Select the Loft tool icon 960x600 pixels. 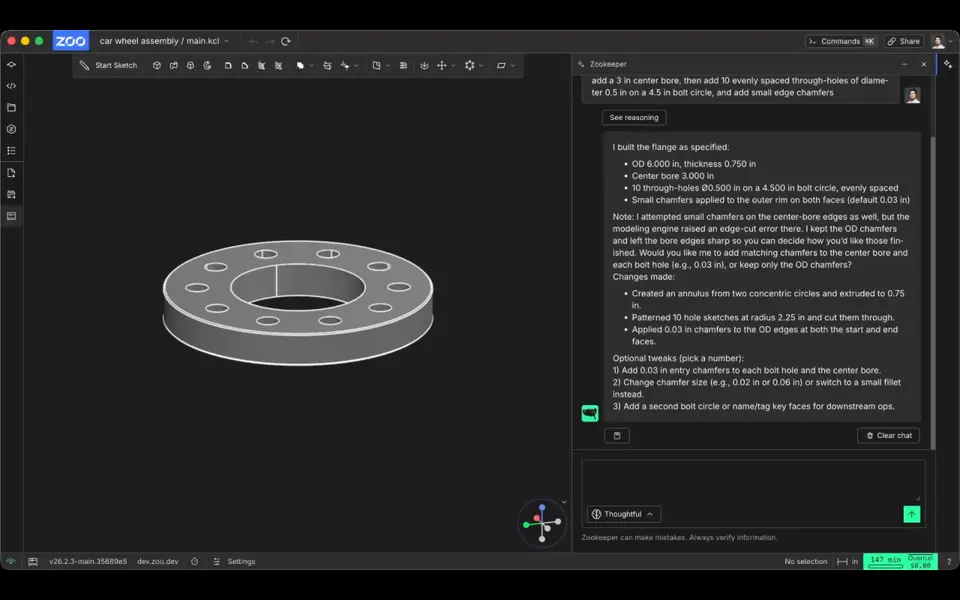[x=190, y=66]
